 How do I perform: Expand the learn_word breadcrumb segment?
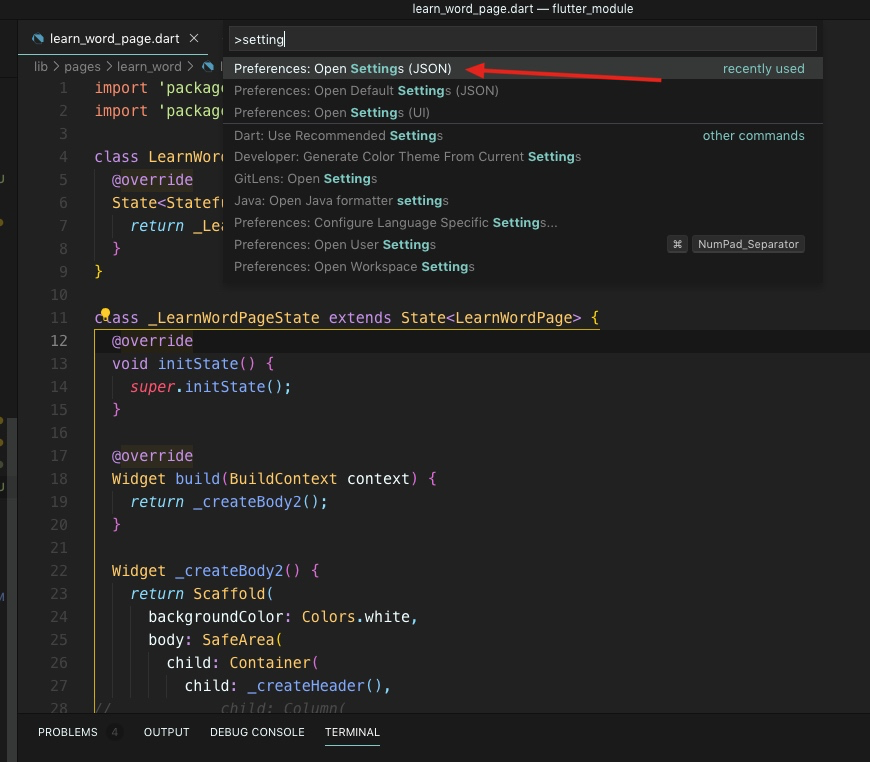tap(149, 67)
